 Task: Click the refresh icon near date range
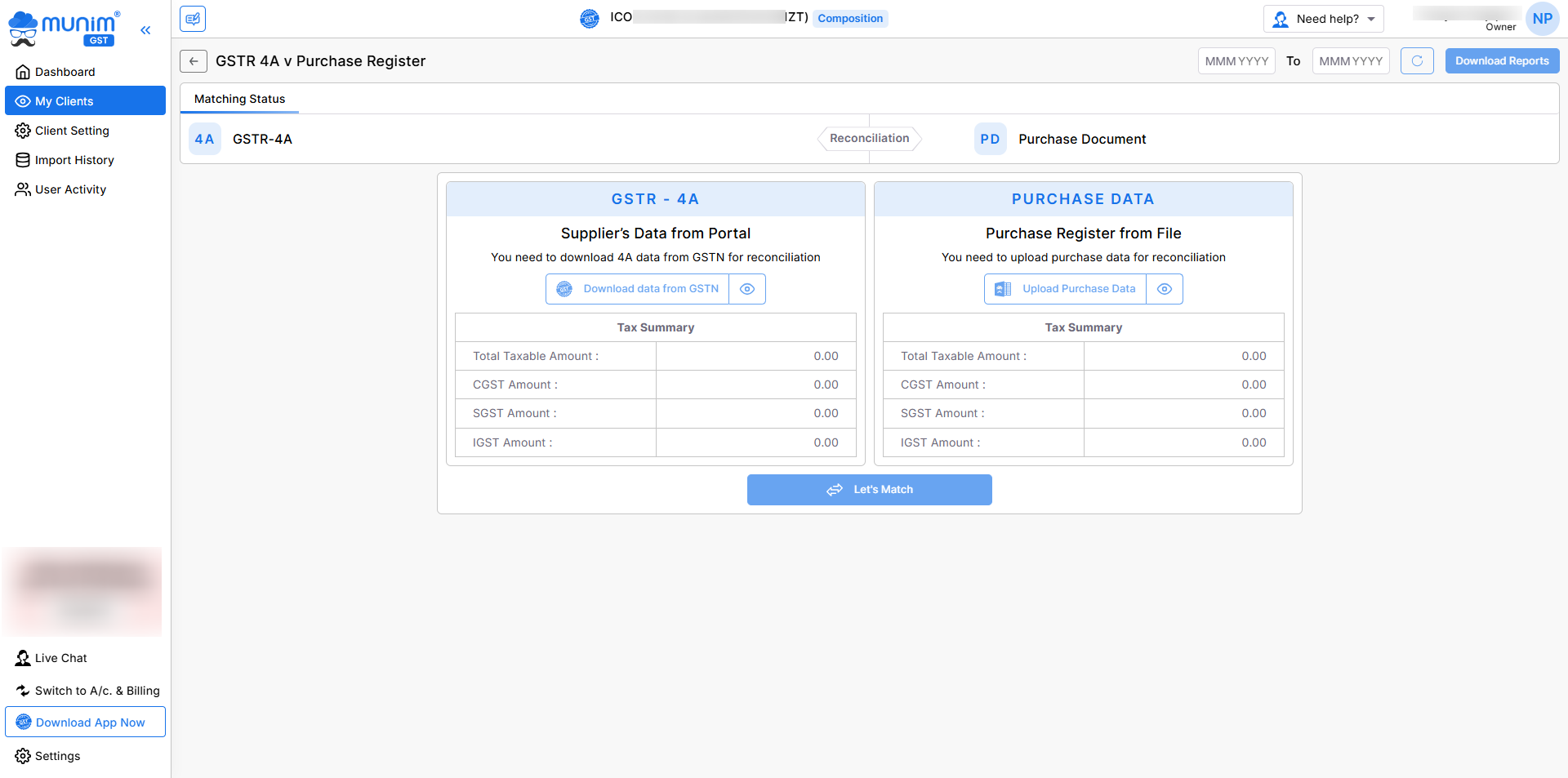[1417, 61]
